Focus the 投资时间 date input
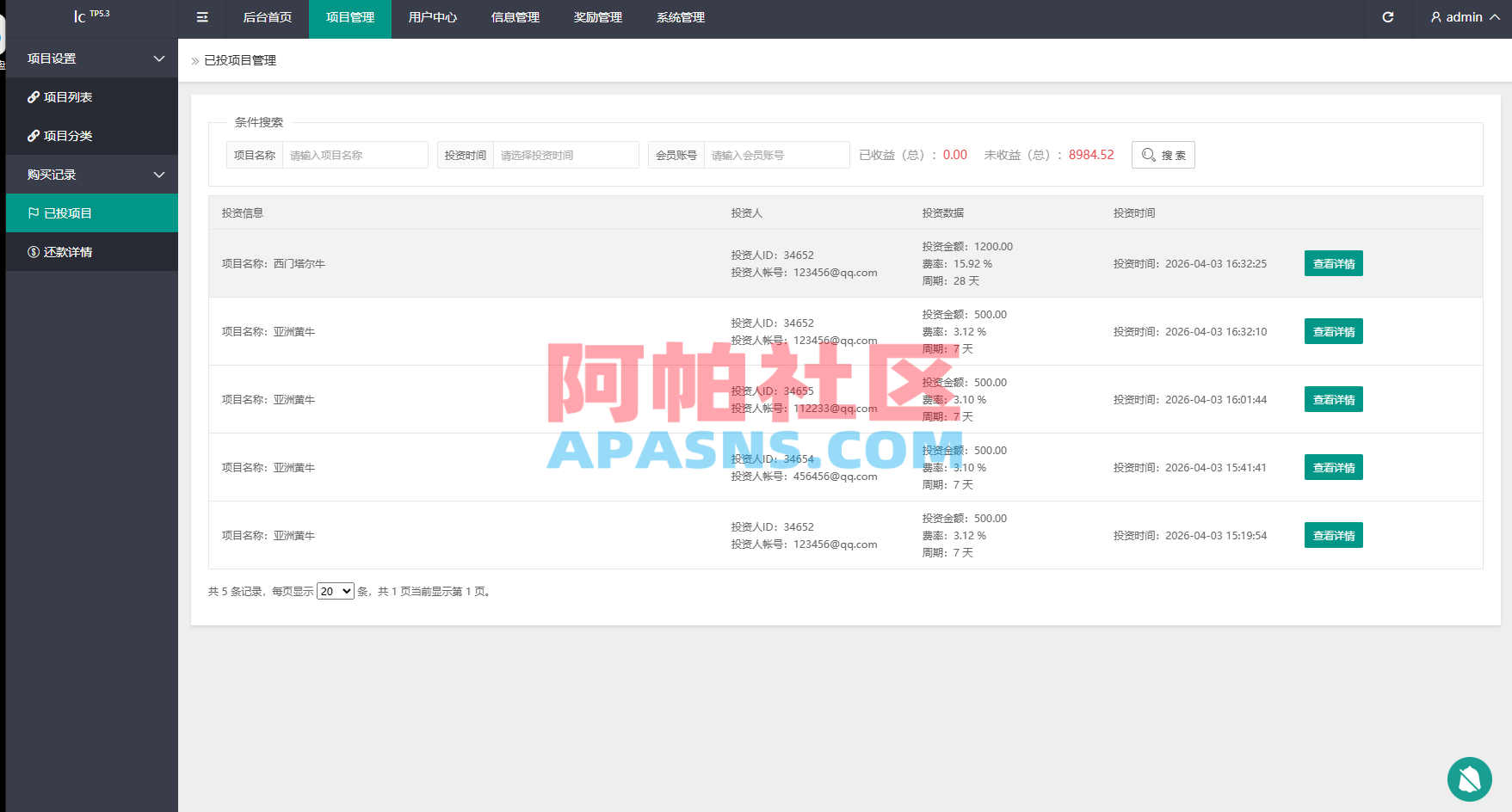This screenshot has width=1512, height=812. pyautogui.click(x=566, y=155)
